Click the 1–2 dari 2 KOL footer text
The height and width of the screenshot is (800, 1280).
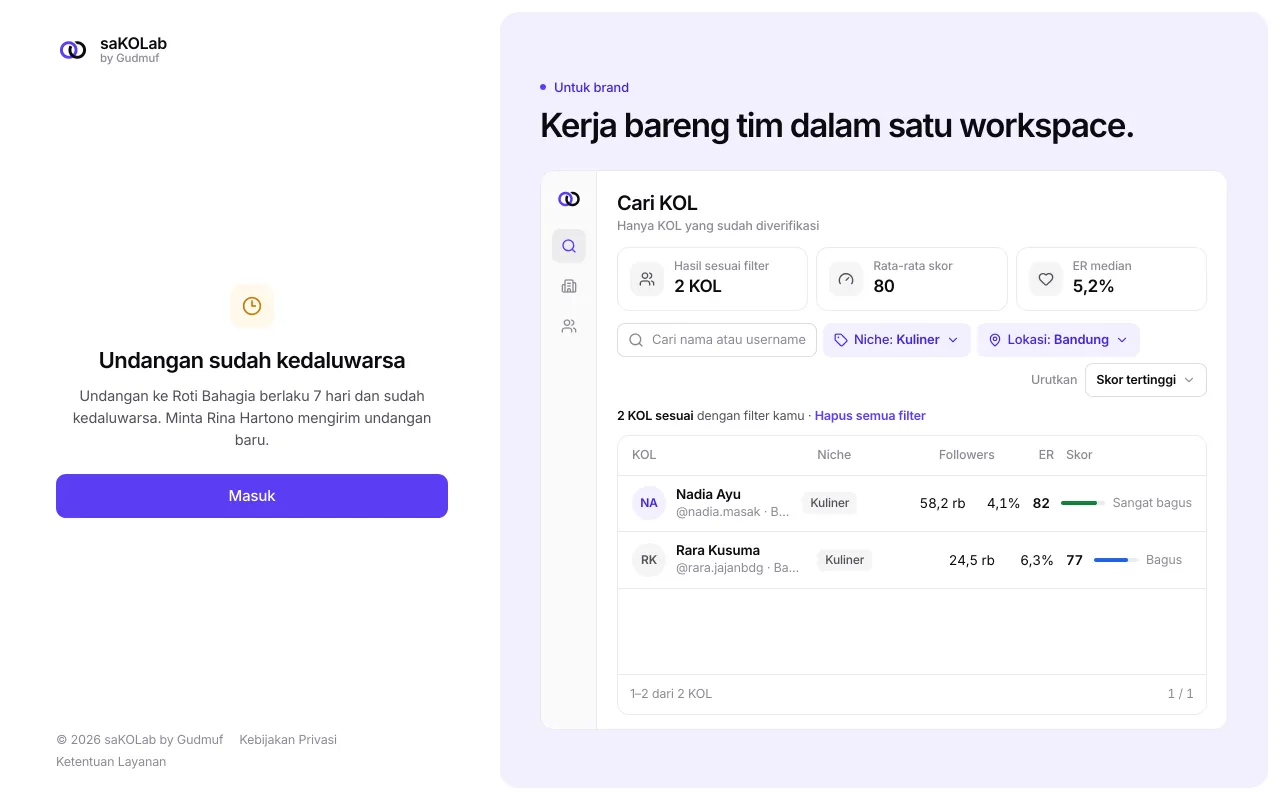[671, 694]
